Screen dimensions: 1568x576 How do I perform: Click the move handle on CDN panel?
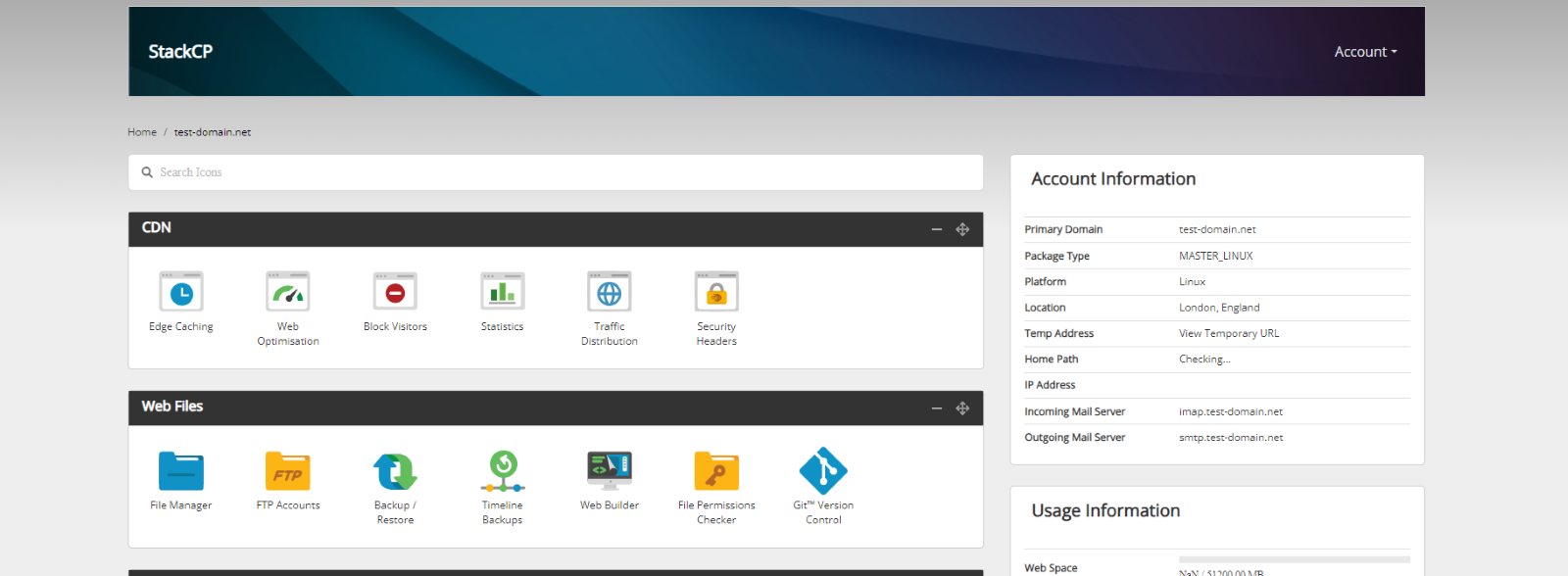(962, 229)
